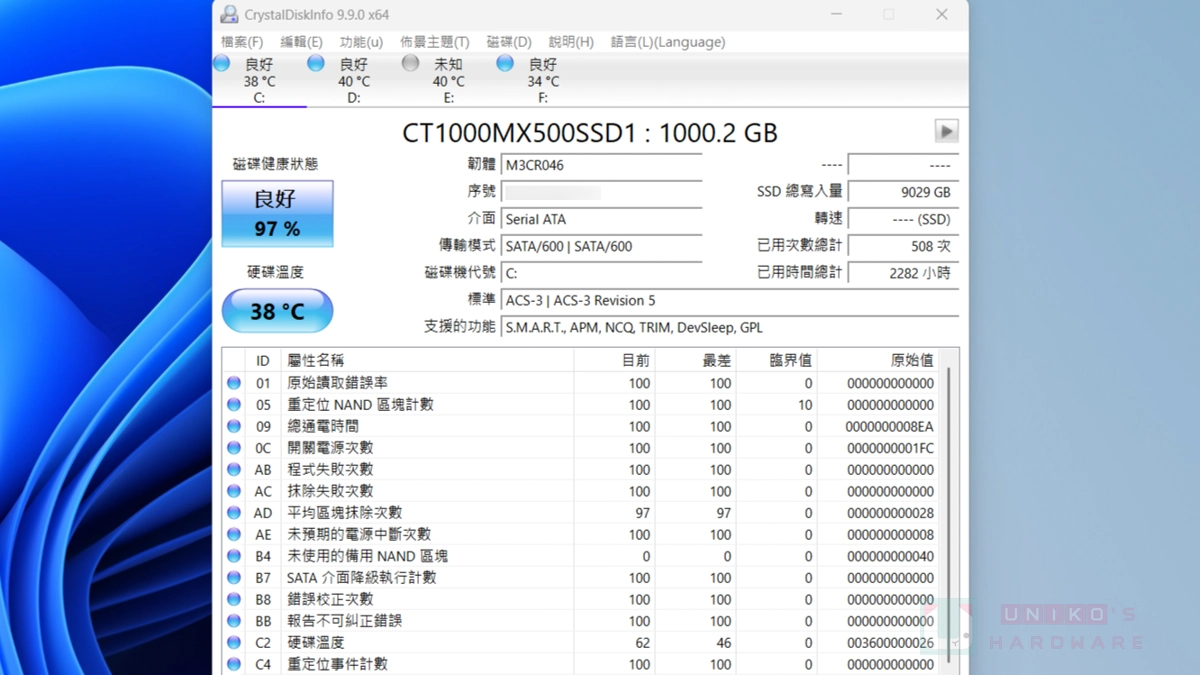
Task: Click status orb for attribute AC
Action: pyautogui.click(x=234, y=491)
